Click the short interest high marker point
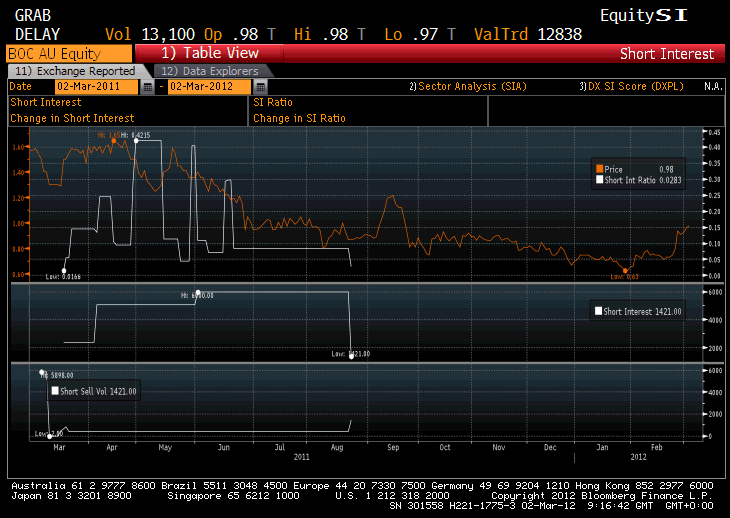Screen dimensions: 730x518 click(x=198, y=293)
